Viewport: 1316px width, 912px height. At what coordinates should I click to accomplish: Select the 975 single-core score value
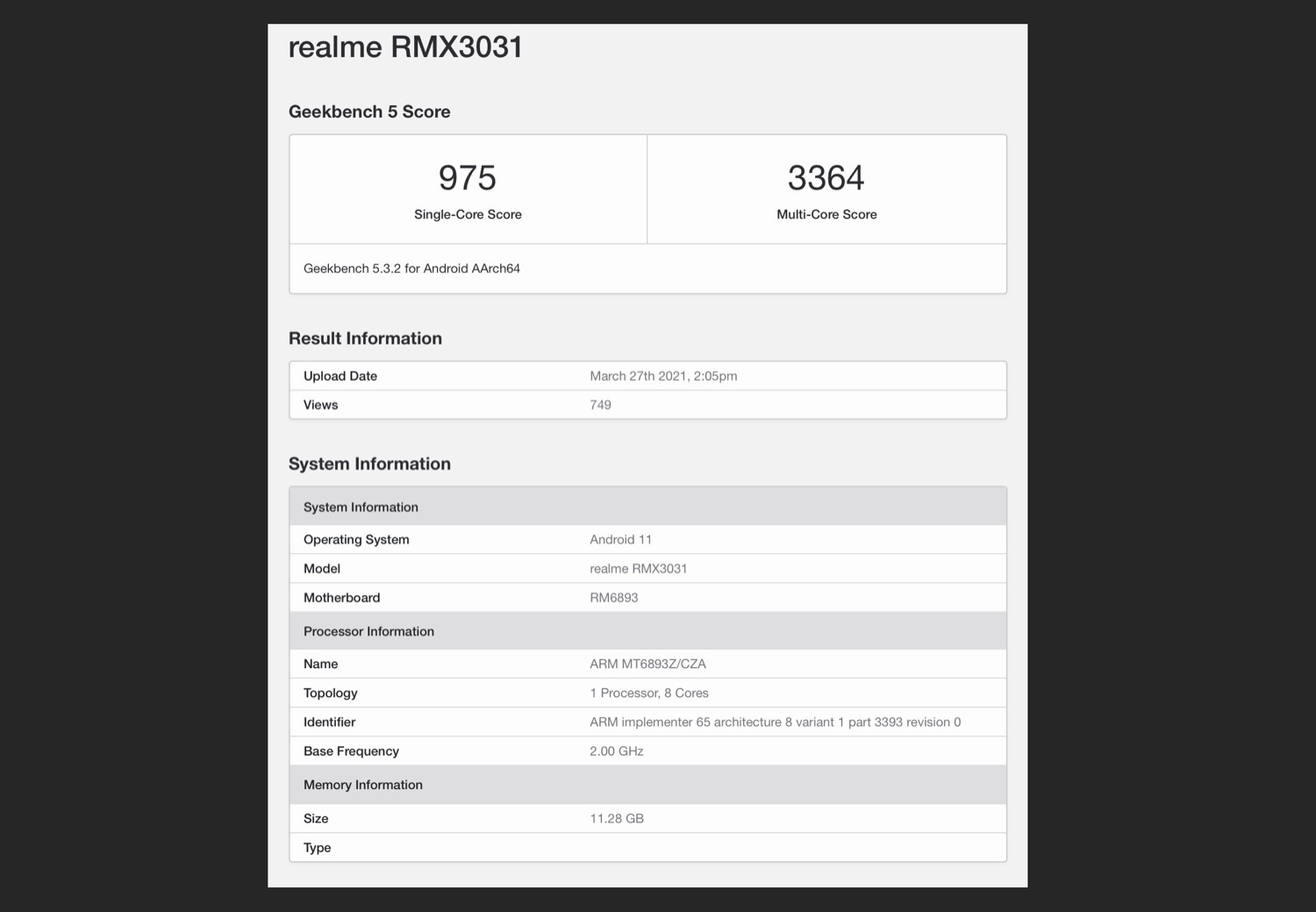pos(468,178)
